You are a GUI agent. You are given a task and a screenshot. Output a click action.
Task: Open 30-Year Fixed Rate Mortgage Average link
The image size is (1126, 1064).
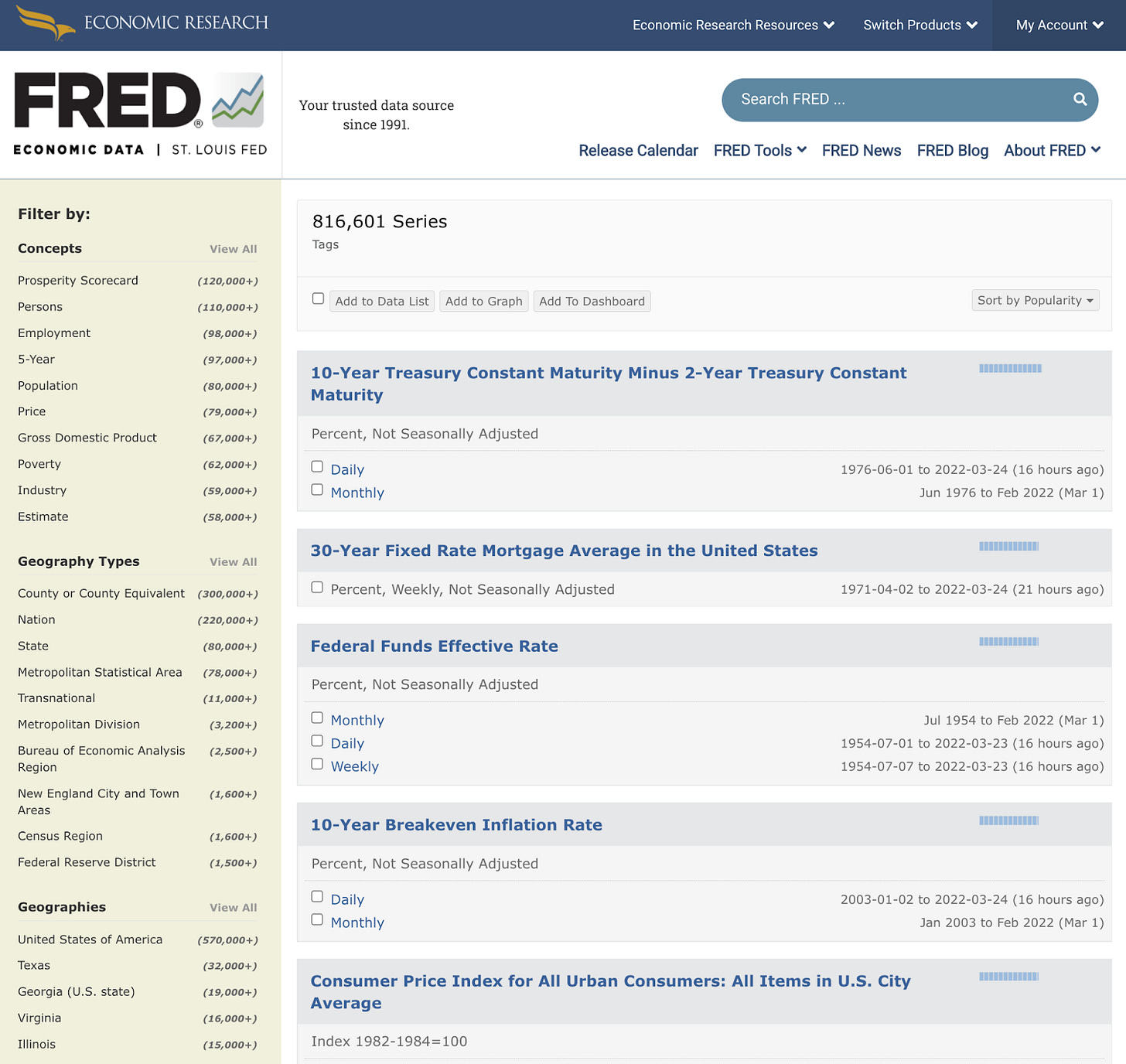point(565,551)
